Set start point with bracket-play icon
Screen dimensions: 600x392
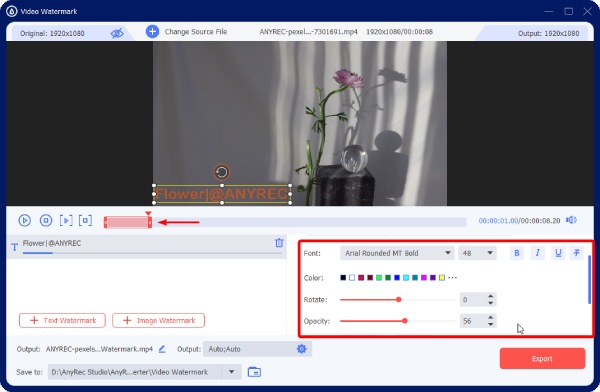coord(66,220)
